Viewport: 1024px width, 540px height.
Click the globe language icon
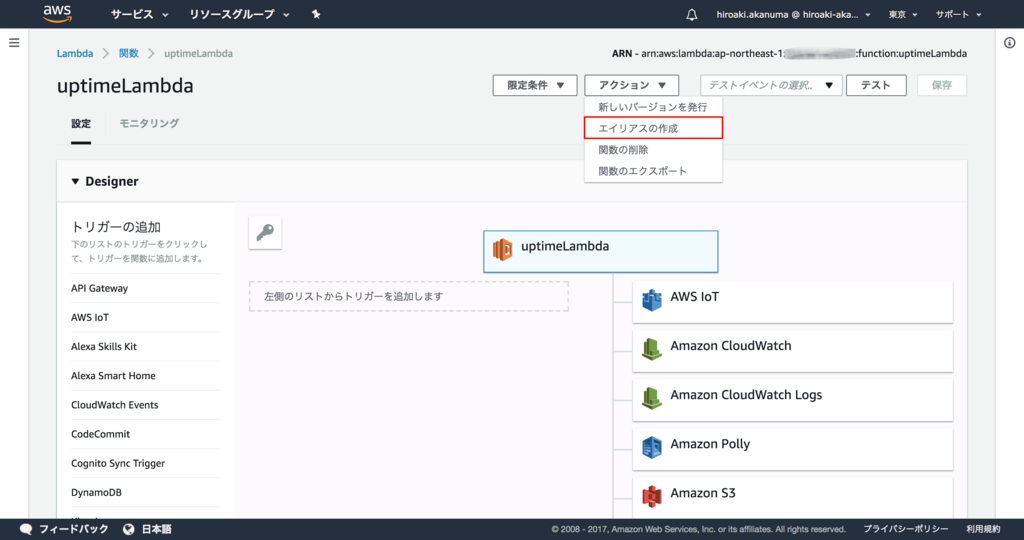click(x=129, y=529)
